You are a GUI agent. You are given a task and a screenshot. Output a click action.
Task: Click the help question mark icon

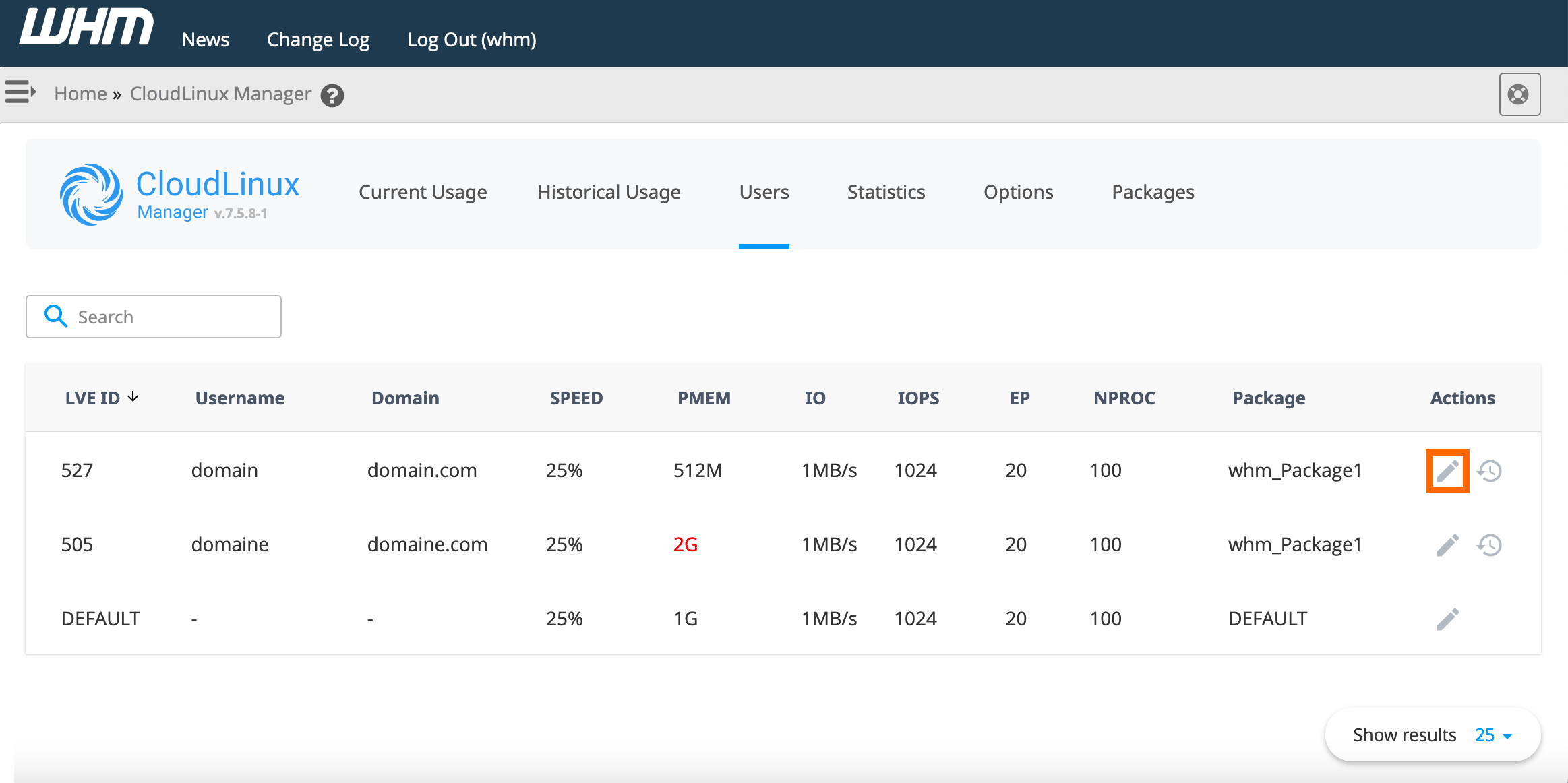click(332, 96)
